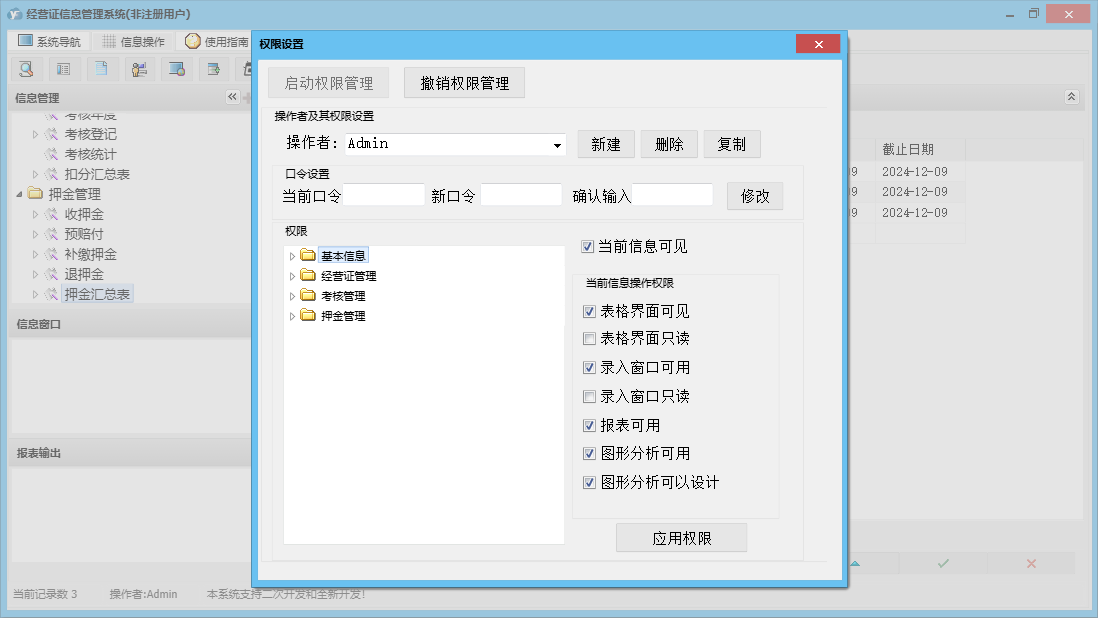The width and height of the screenshot is (1098, 618).
Task: Click the search/query toolbar icon with magnifier
Action: click(x=27, y=69)
